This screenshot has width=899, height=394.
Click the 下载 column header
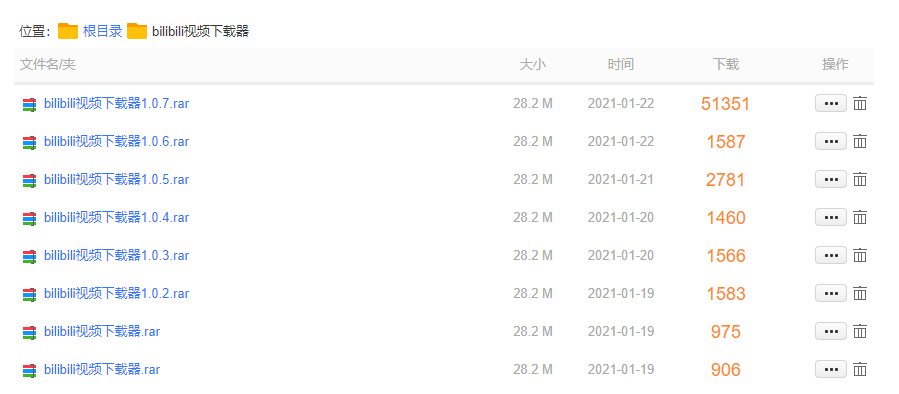point(726,64)
